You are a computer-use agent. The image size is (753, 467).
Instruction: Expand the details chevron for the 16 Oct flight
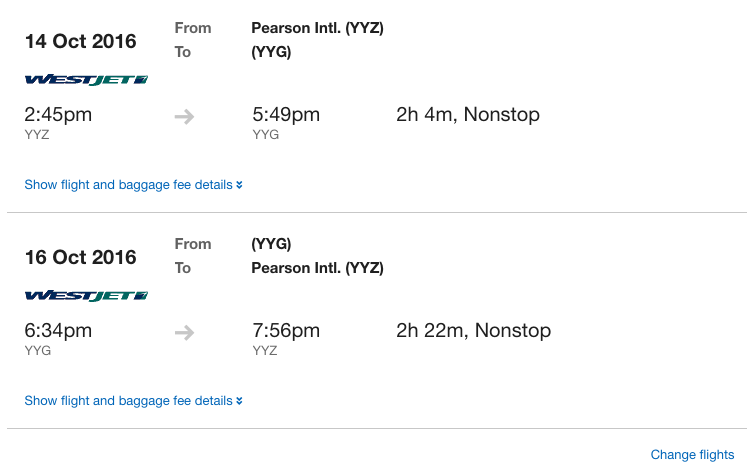(x=239, y=401)
